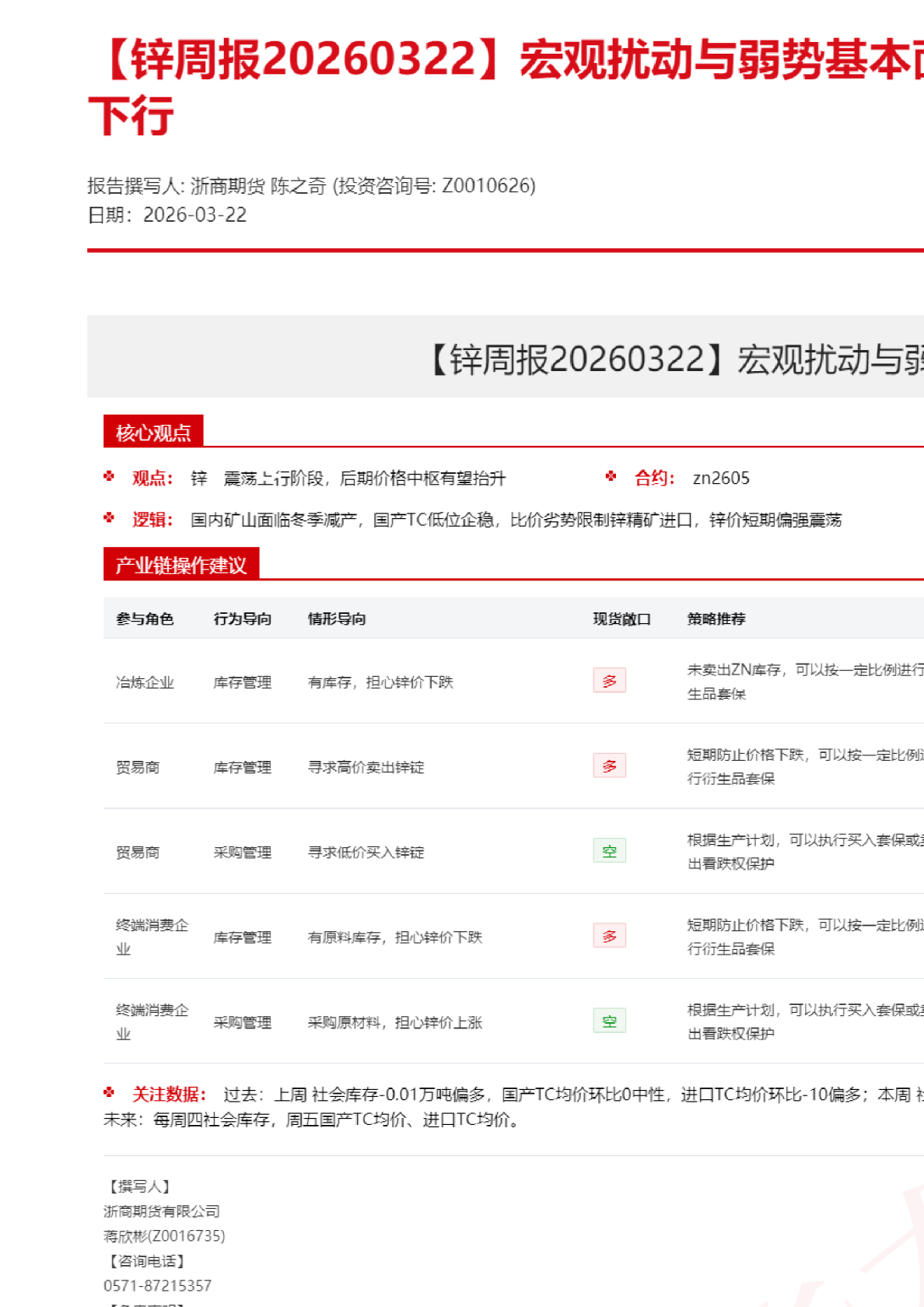The height and width of the screenshot is (1307, 924).
Task: Click the 参与角色 column header
Action: (145, 618)
